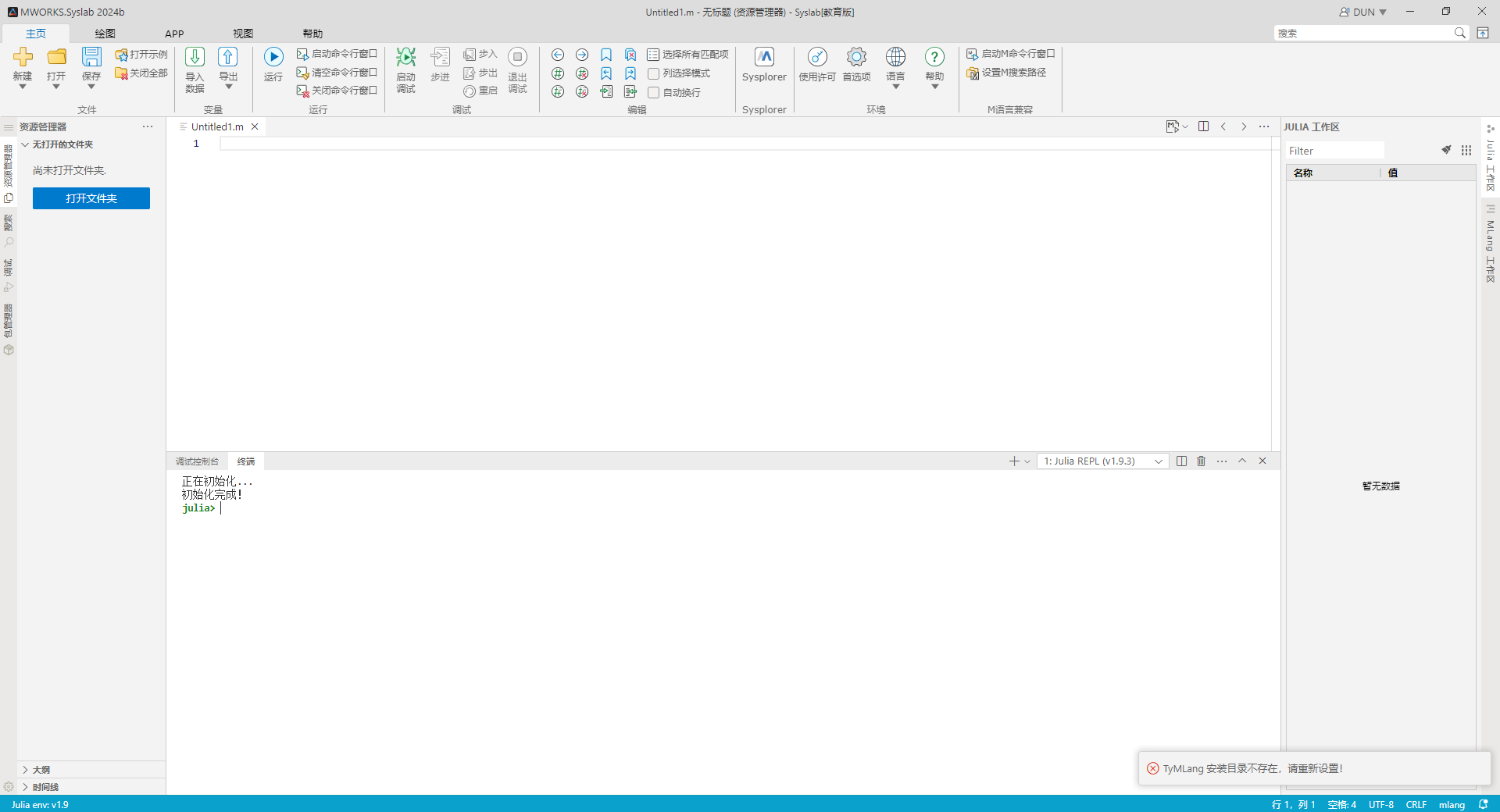Click the 打开 (Open) folder icon

pos(56,56)
